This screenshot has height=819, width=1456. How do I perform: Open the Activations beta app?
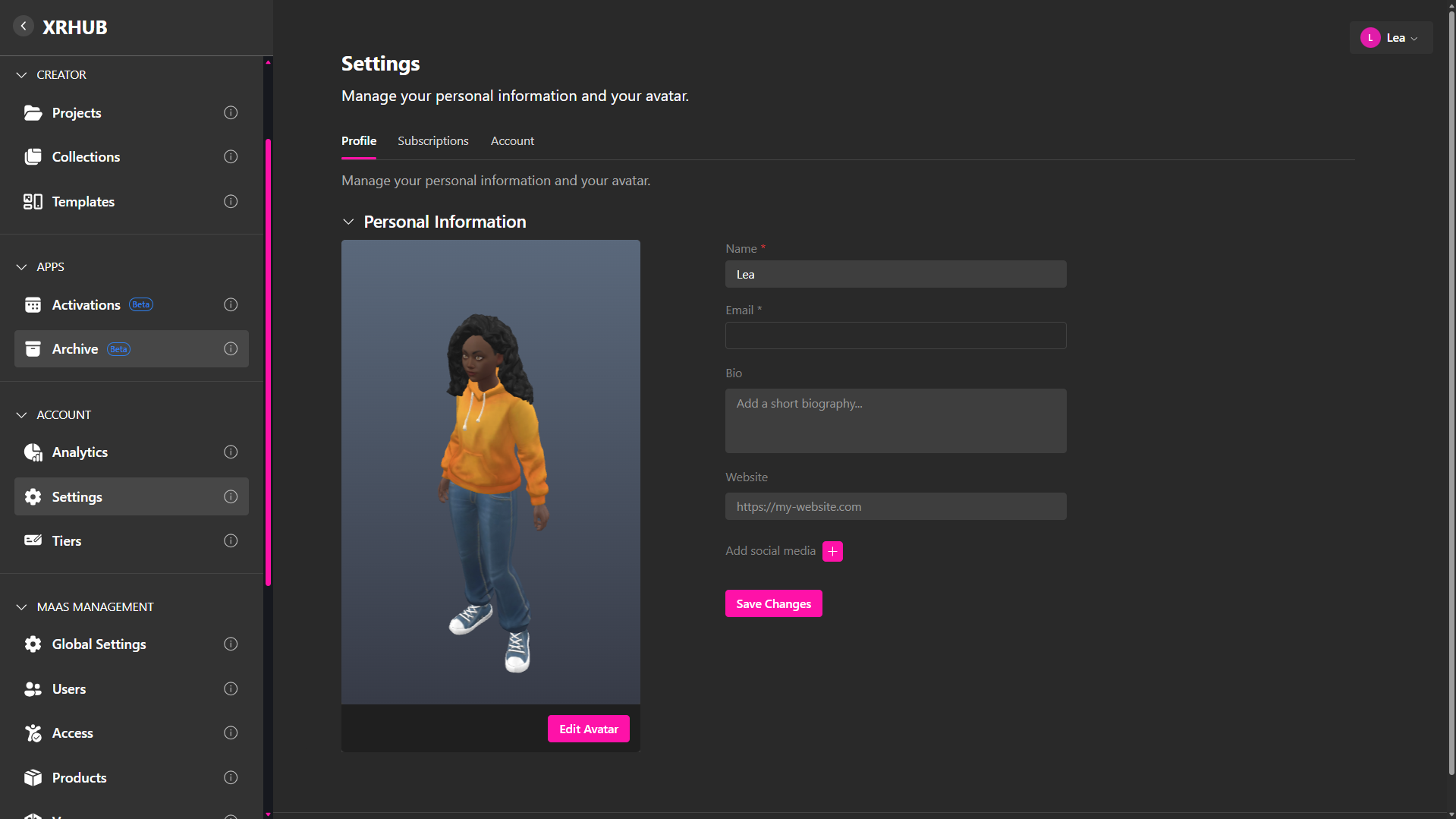pyautogui.click(x=33, y=304)
